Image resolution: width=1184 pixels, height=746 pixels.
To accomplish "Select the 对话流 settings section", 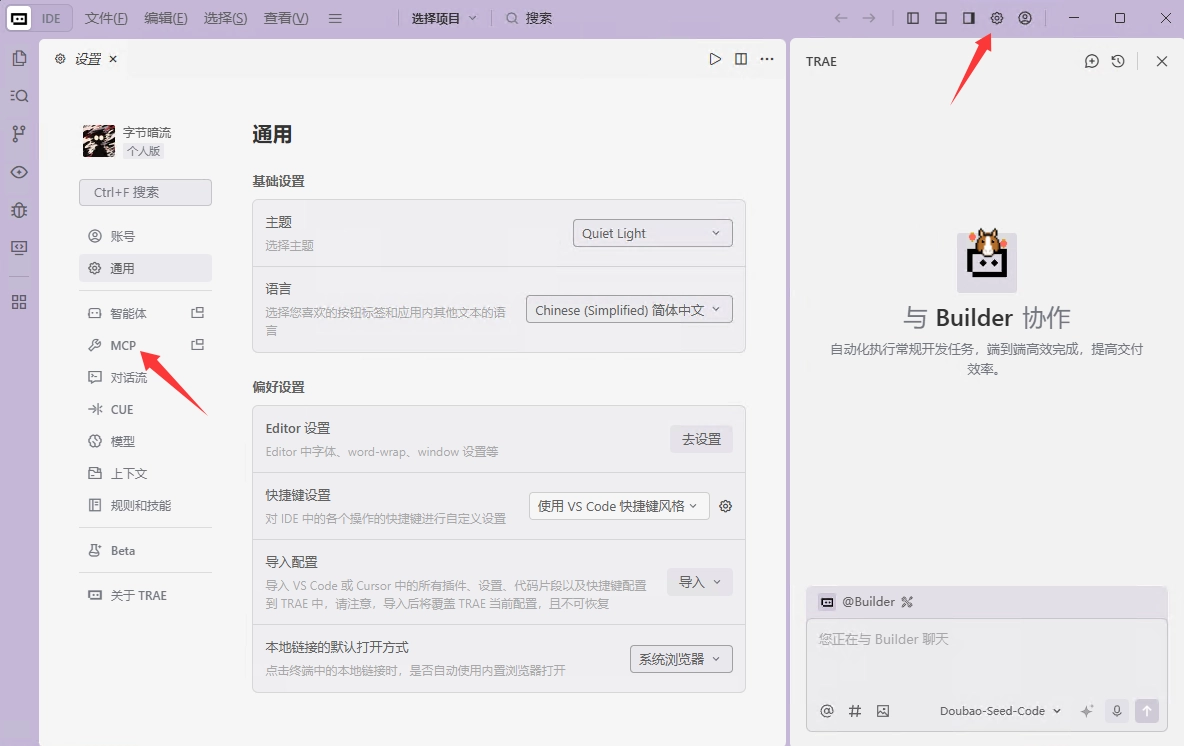I will pos(145,378).
